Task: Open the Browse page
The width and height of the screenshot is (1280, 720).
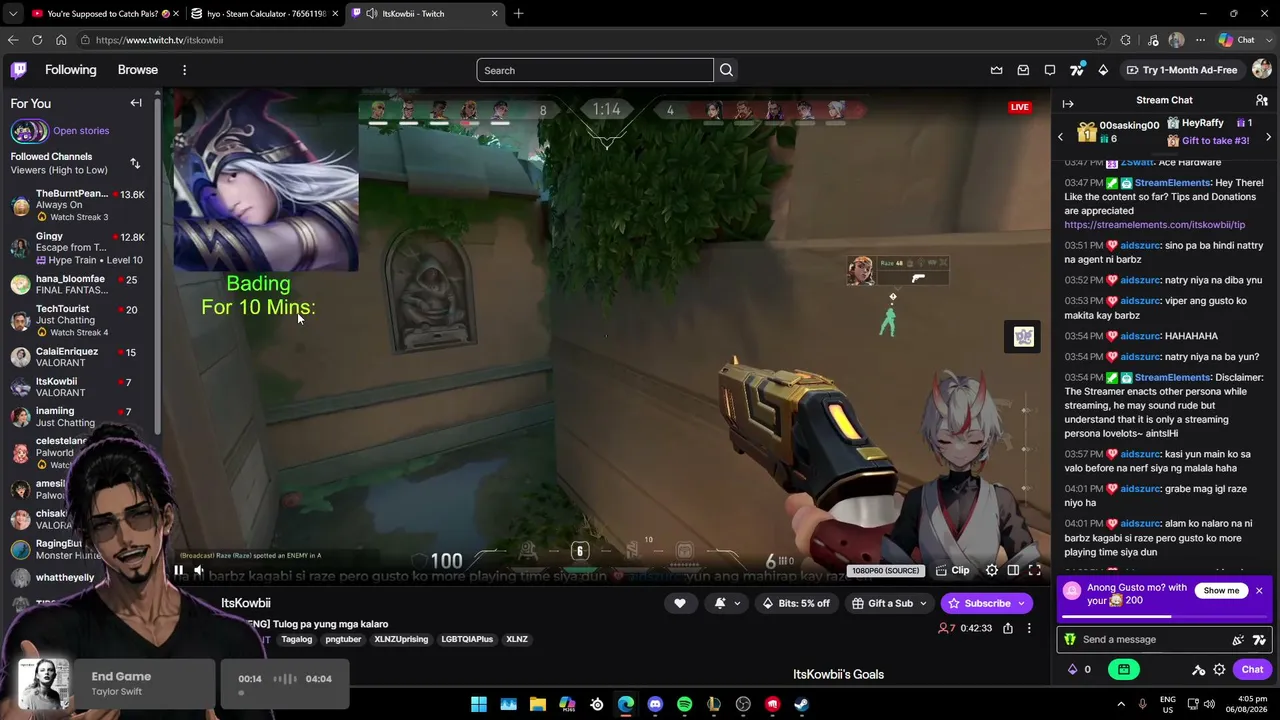Action: click(x=138, y=70)
